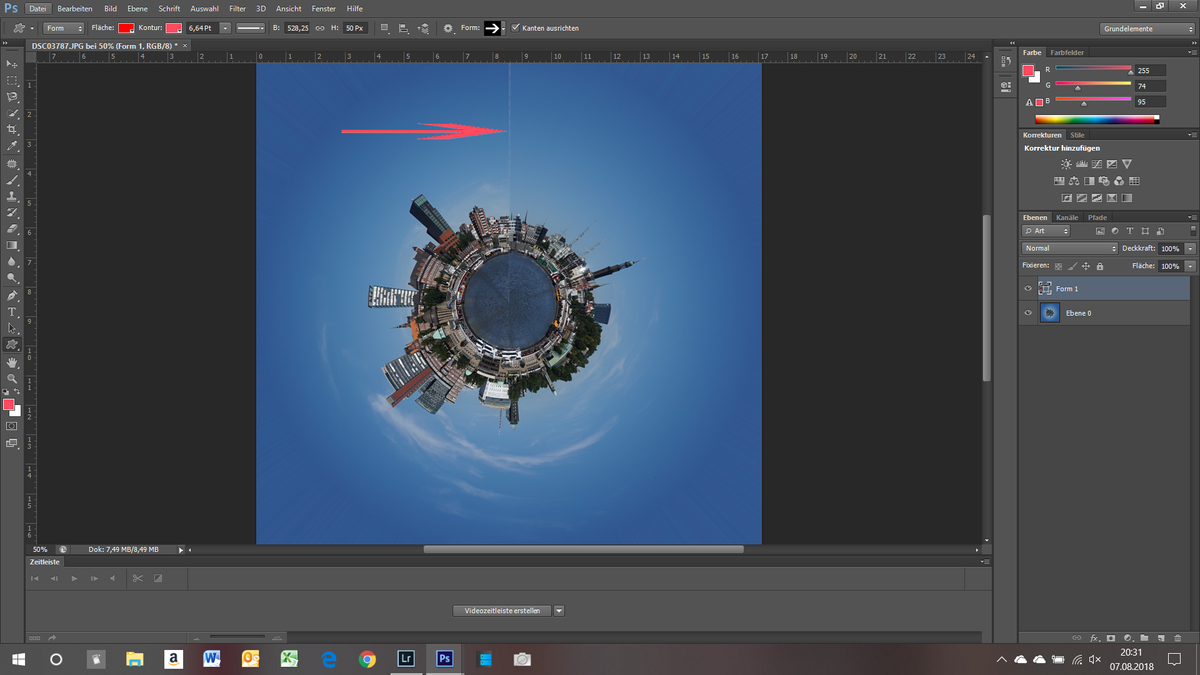Select the Move tool
1200x675 pixels.
[x=13, y=63]
